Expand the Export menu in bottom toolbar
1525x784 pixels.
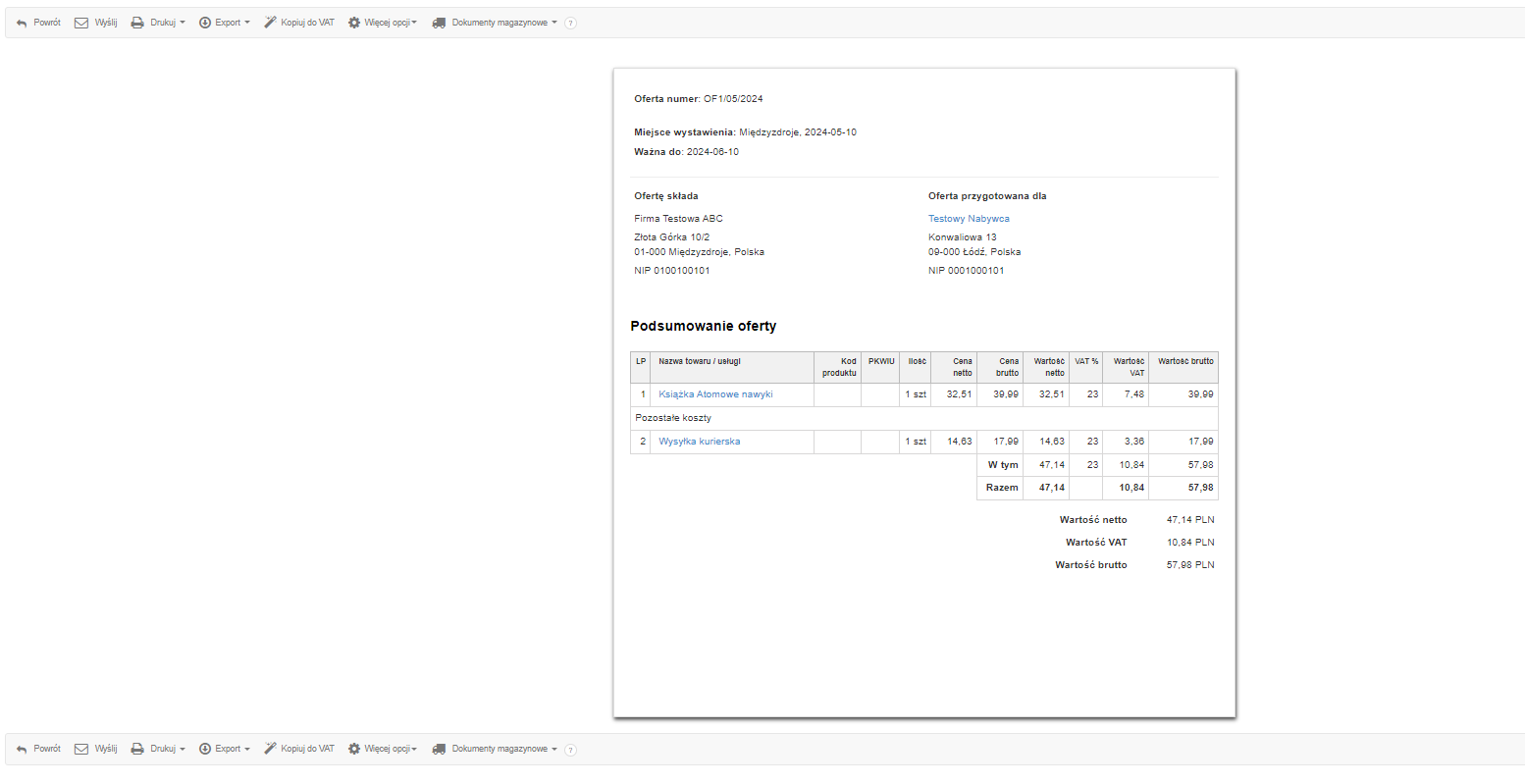pyautogui.click(x=224, y=749)
